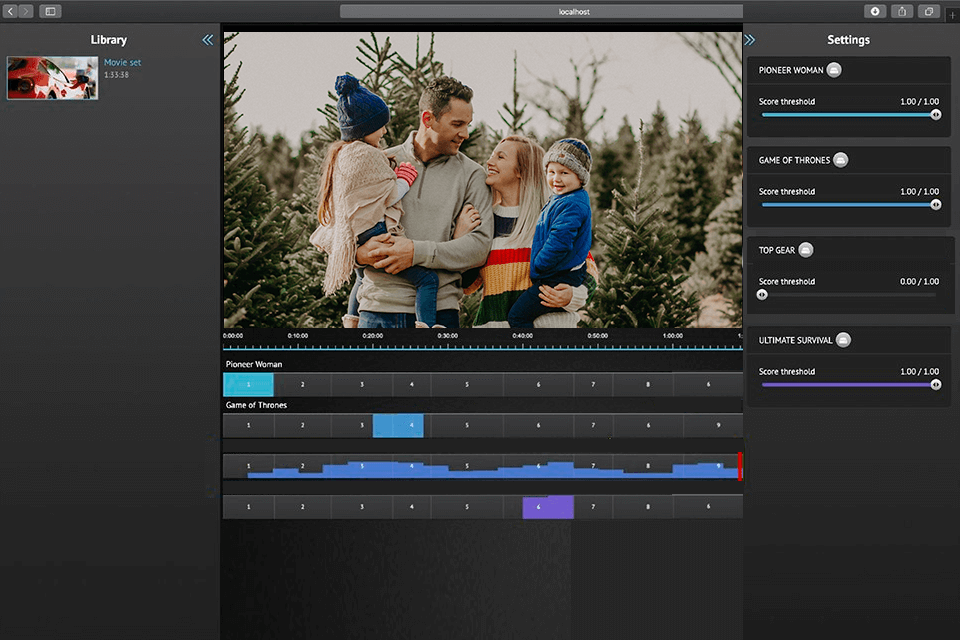960x640 pixels.
Task: Go back with the browser back arrow
Action: click(10, 11)
